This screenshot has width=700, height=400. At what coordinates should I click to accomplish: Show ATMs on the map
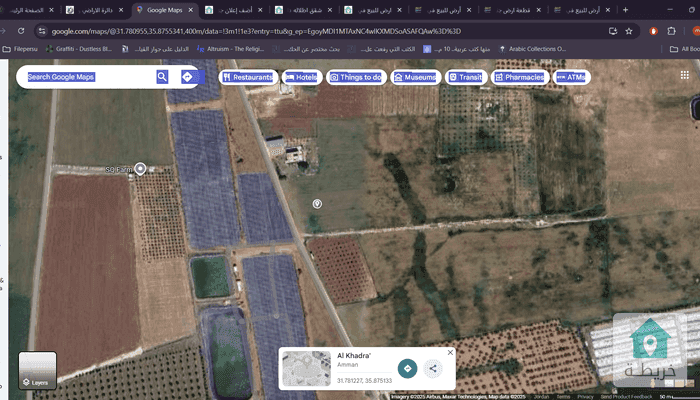pyautogui.click(x=571, y=77)
